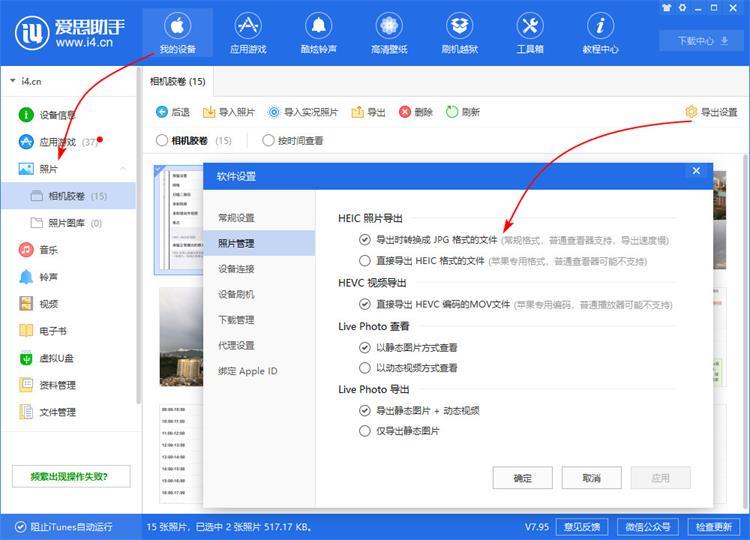Click the 频繁出现操作失败? button

(x=71, y=476)
